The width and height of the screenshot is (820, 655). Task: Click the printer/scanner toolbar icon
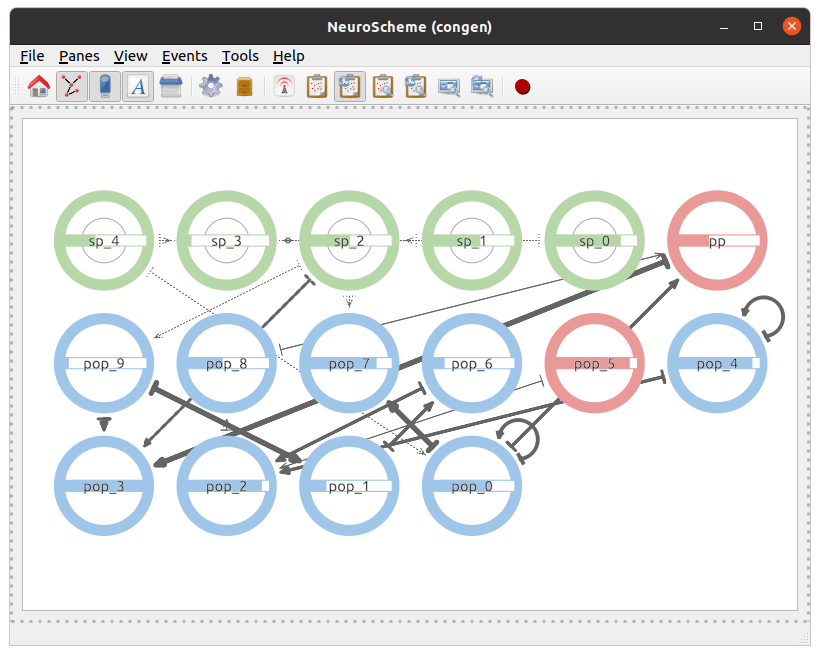click(171, 87)
